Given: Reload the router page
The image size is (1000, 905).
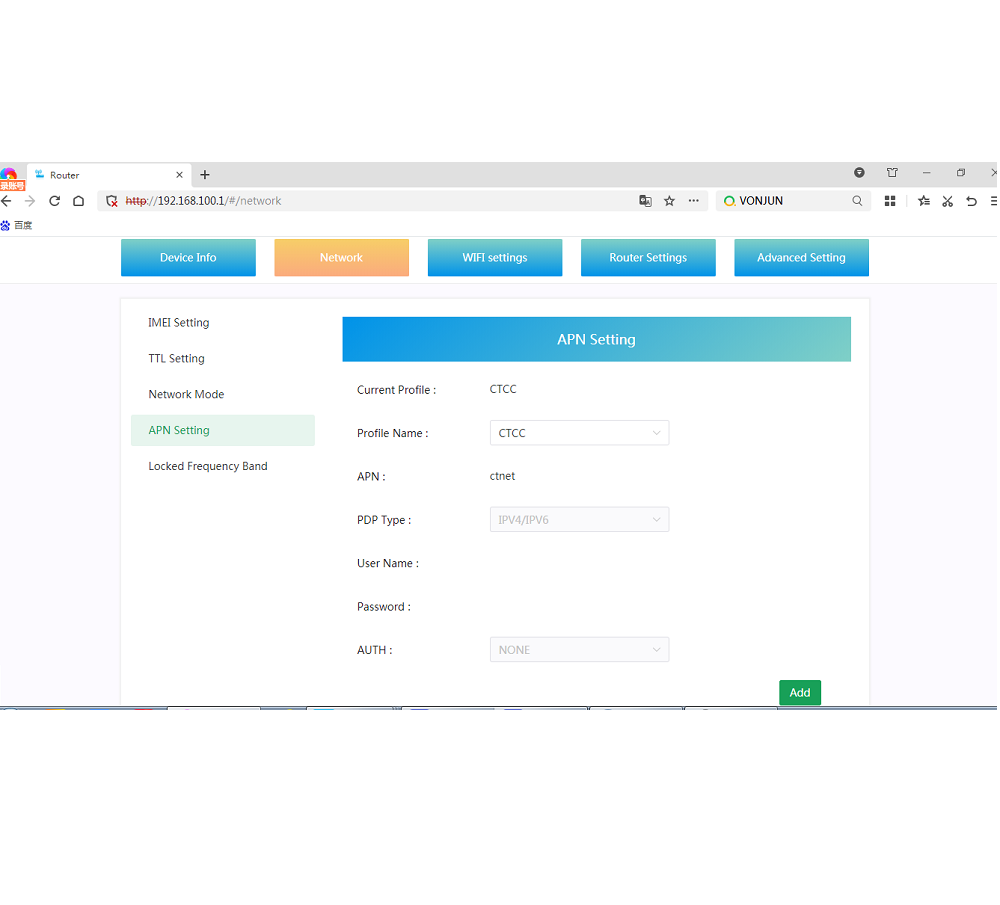Looking at the screenshot, I should tap(54, 201).
